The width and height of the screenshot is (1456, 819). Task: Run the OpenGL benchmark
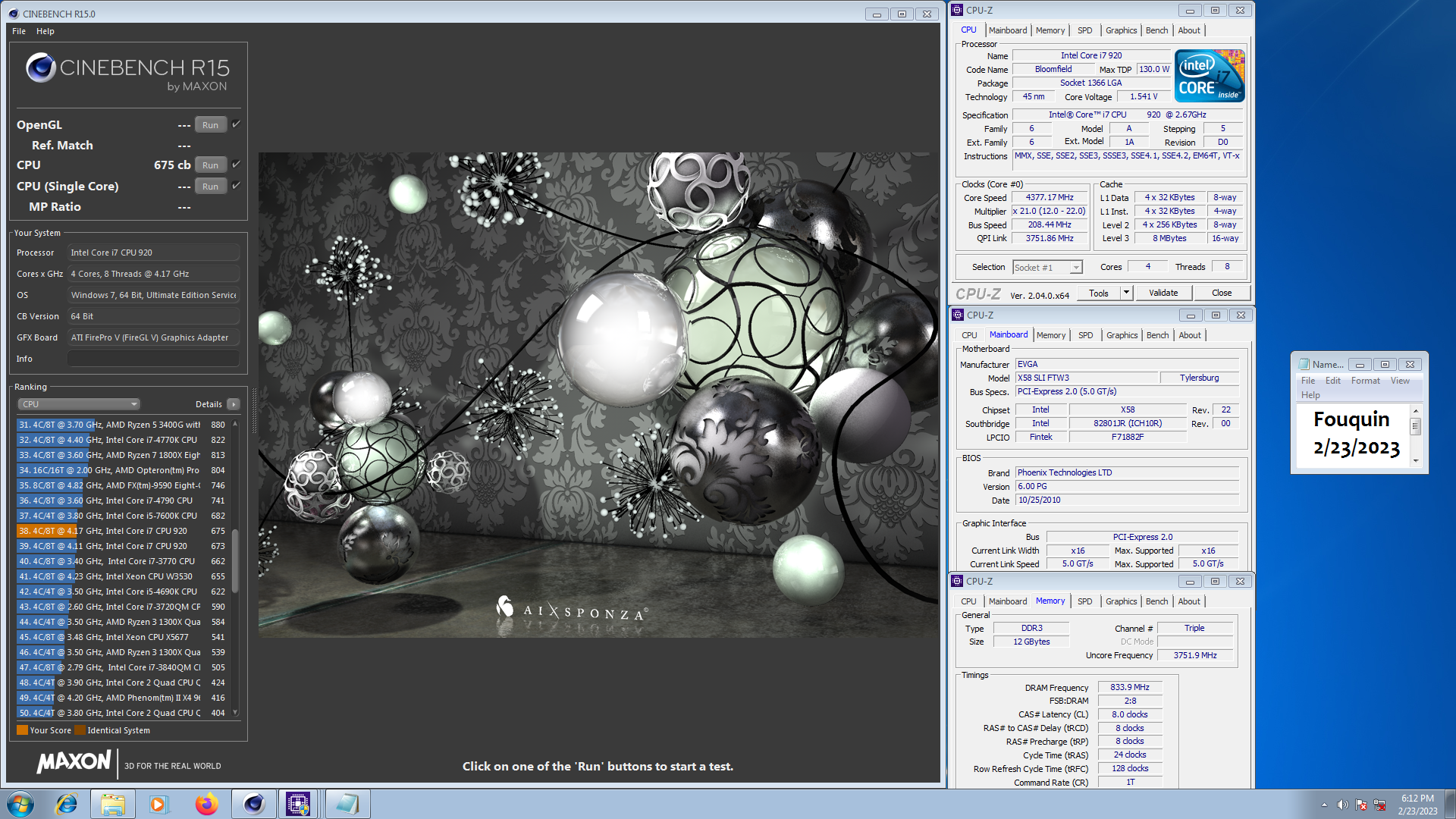coord(210,125)
